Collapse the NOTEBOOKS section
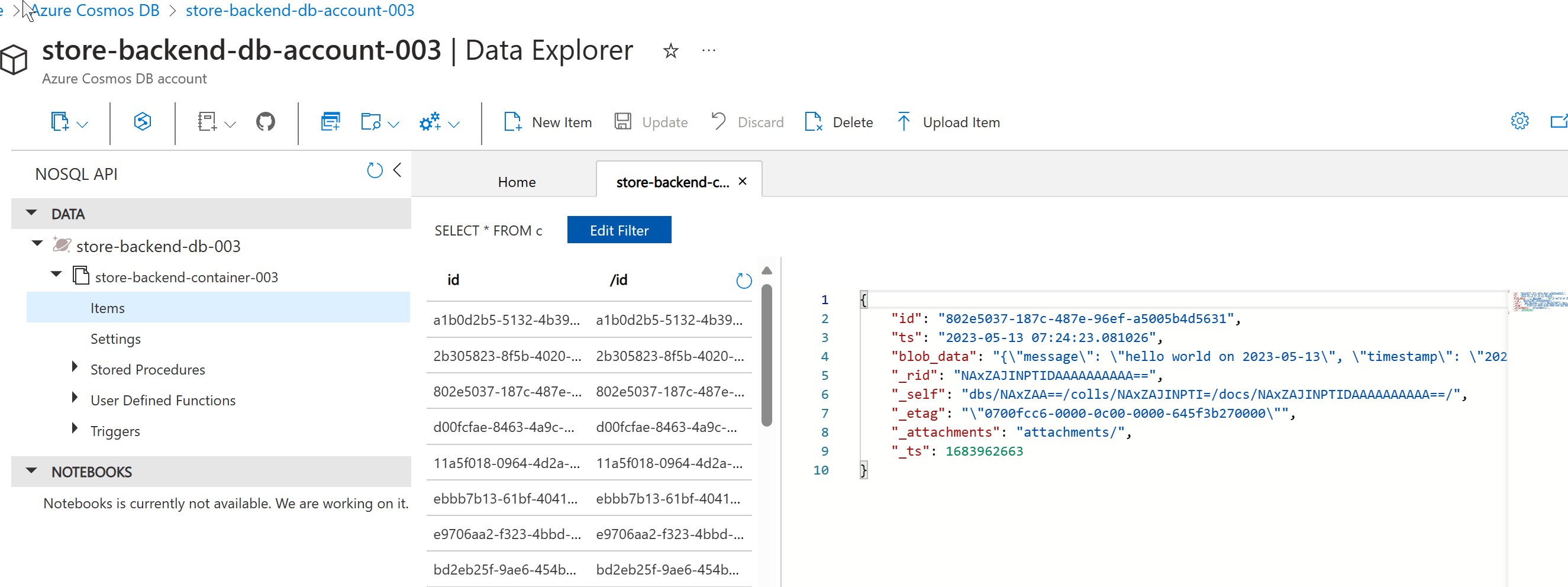Screen dimensions: 1568x587 (31, 470)
